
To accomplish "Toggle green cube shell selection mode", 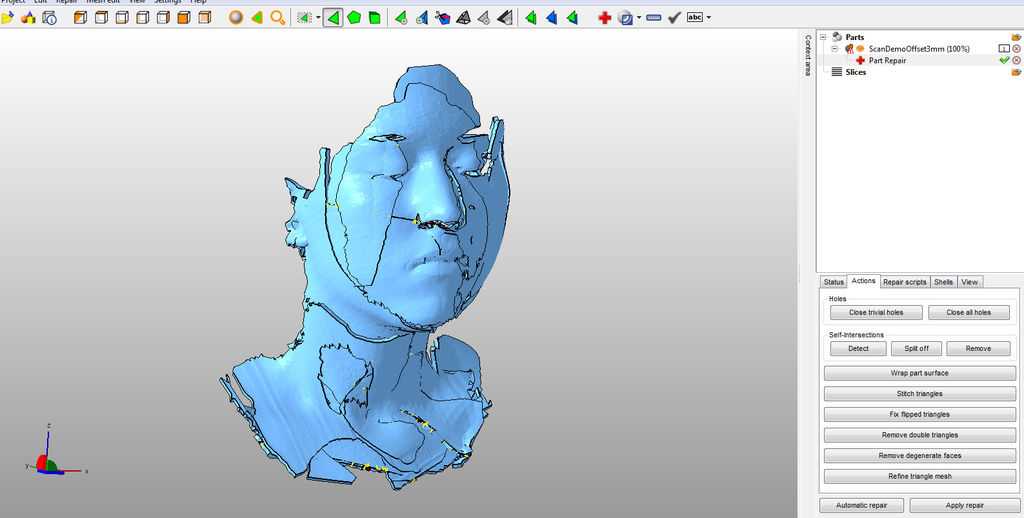I will [374, 18].
